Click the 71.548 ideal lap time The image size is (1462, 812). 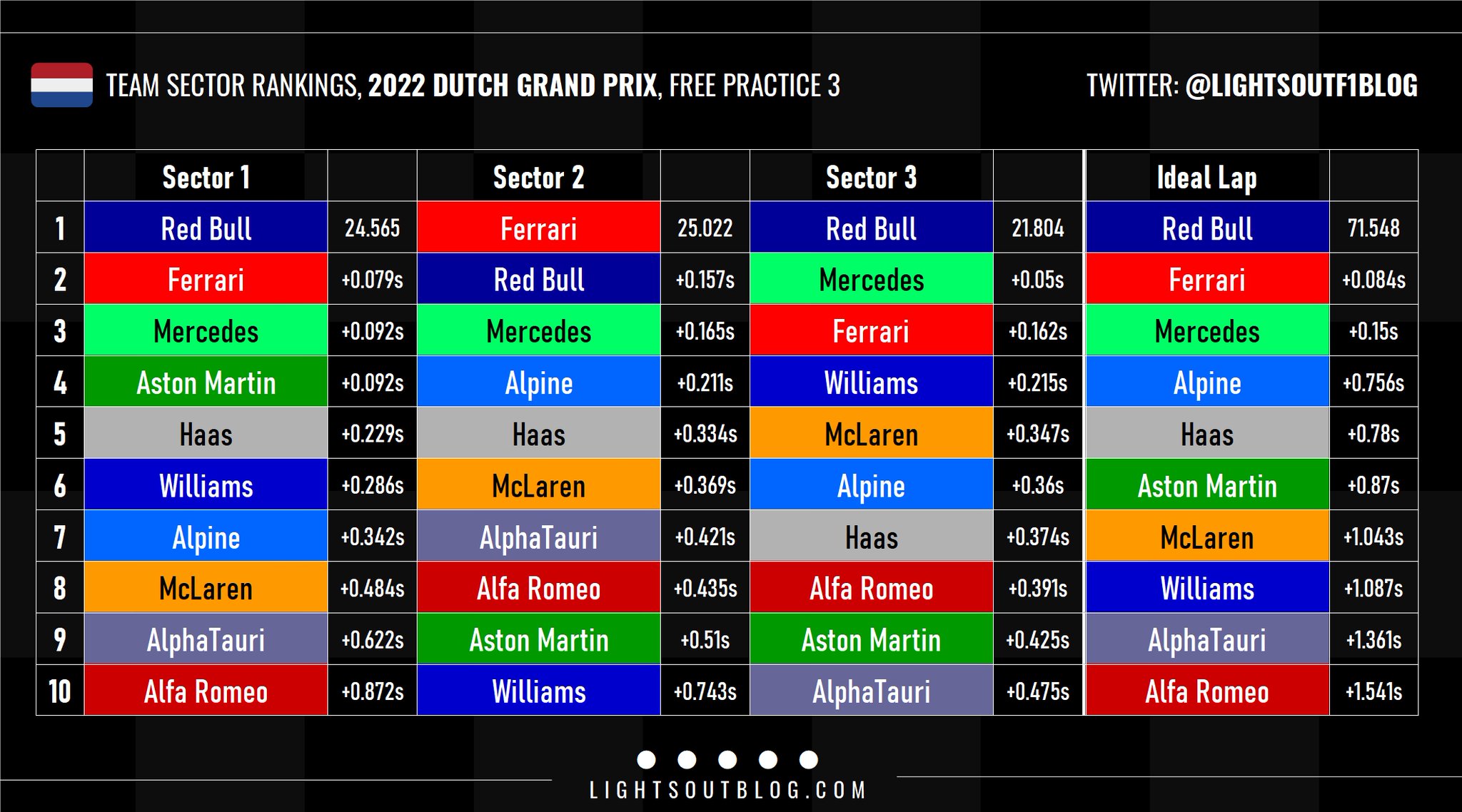(1373, 228)
